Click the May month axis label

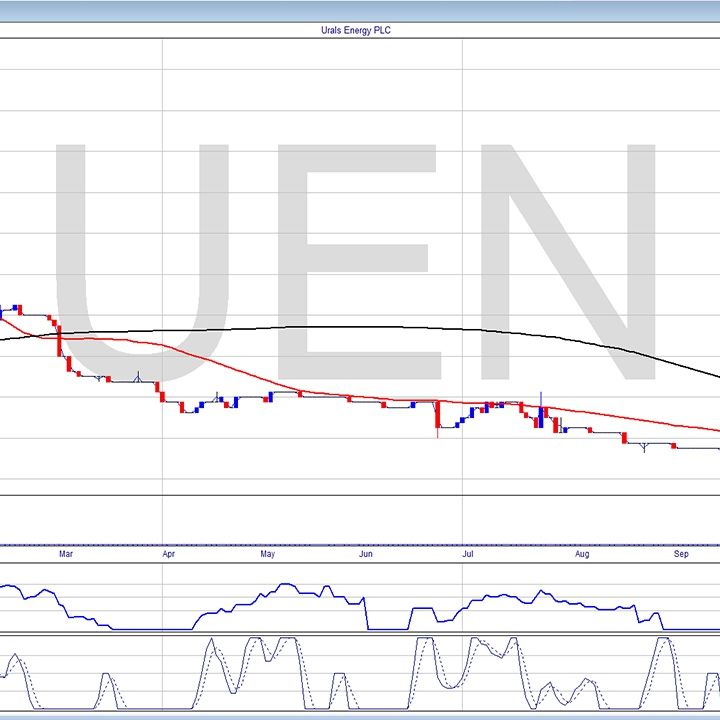point(267,553)
